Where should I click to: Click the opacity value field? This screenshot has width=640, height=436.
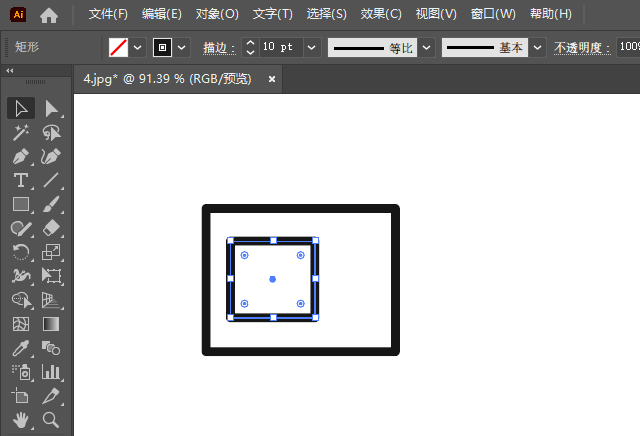629,47
